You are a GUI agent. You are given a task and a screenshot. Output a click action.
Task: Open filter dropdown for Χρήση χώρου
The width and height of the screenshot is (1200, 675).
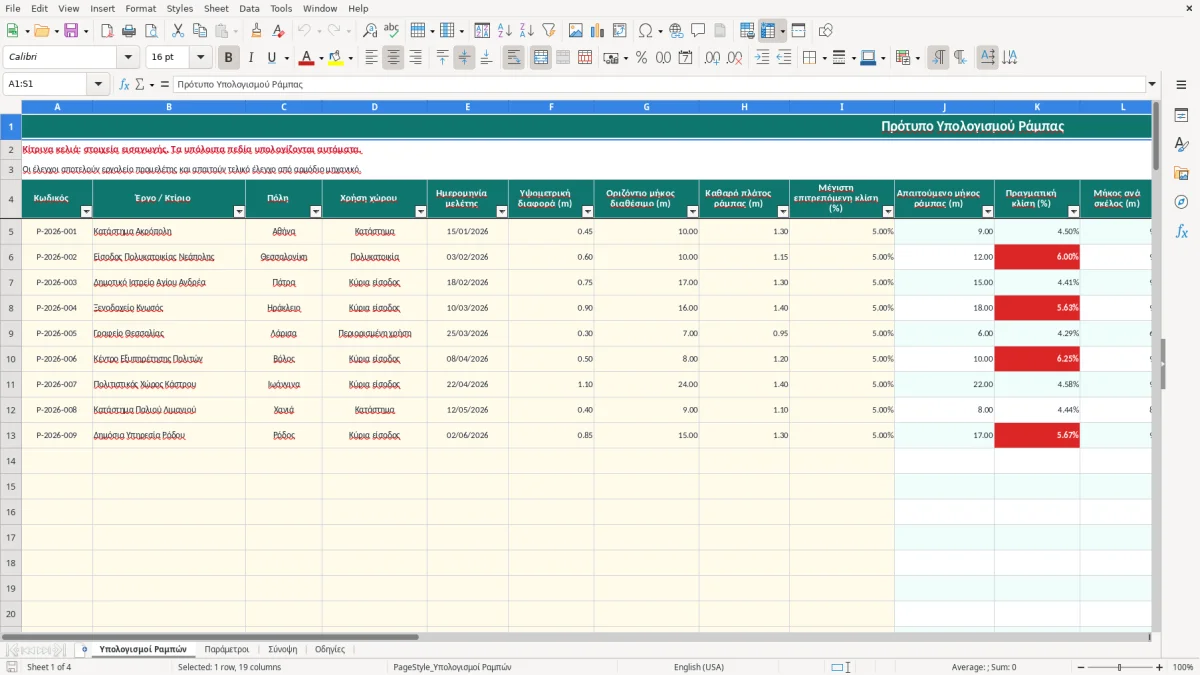pos(421,212)
